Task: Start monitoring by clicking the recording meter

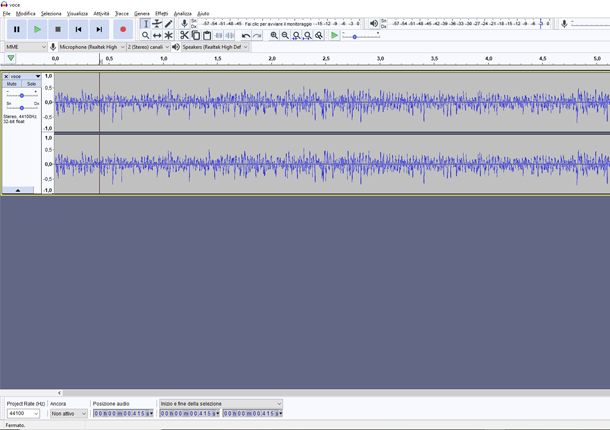Action: point(278,24)
